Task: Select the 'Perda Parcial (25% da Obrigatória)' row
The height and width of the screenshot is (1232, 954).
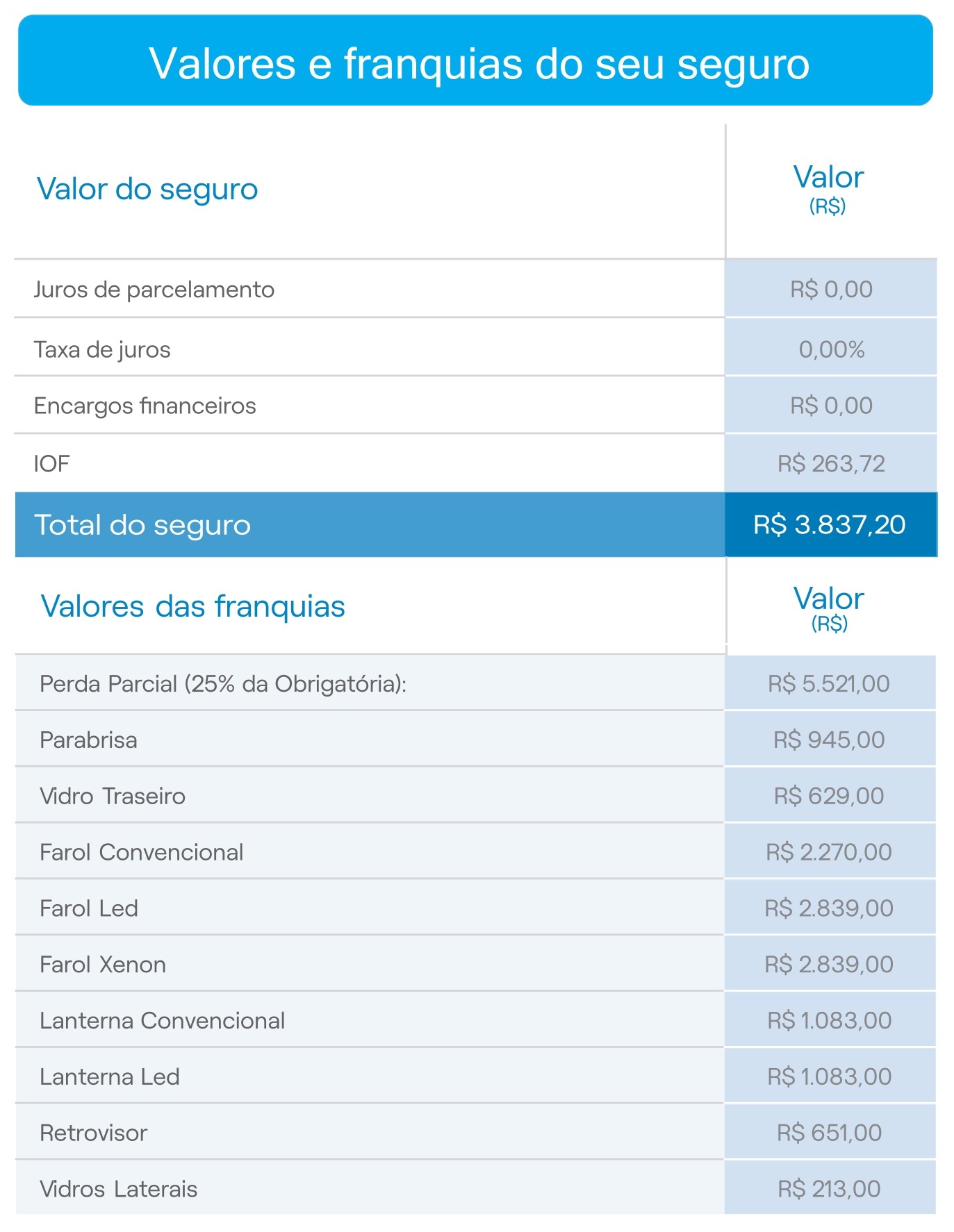Action: [222, 684]
